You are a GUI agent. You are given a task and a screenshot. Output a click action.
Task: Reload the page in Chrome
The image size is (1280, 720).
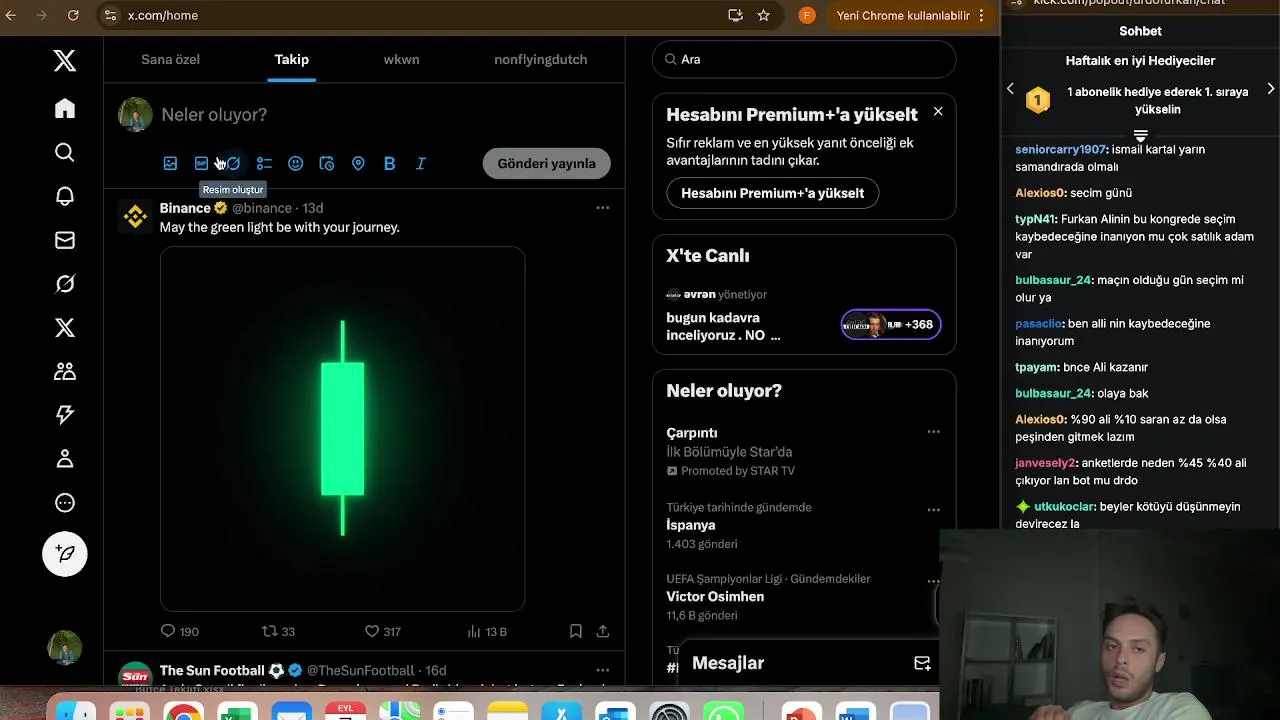coord(73,15)
